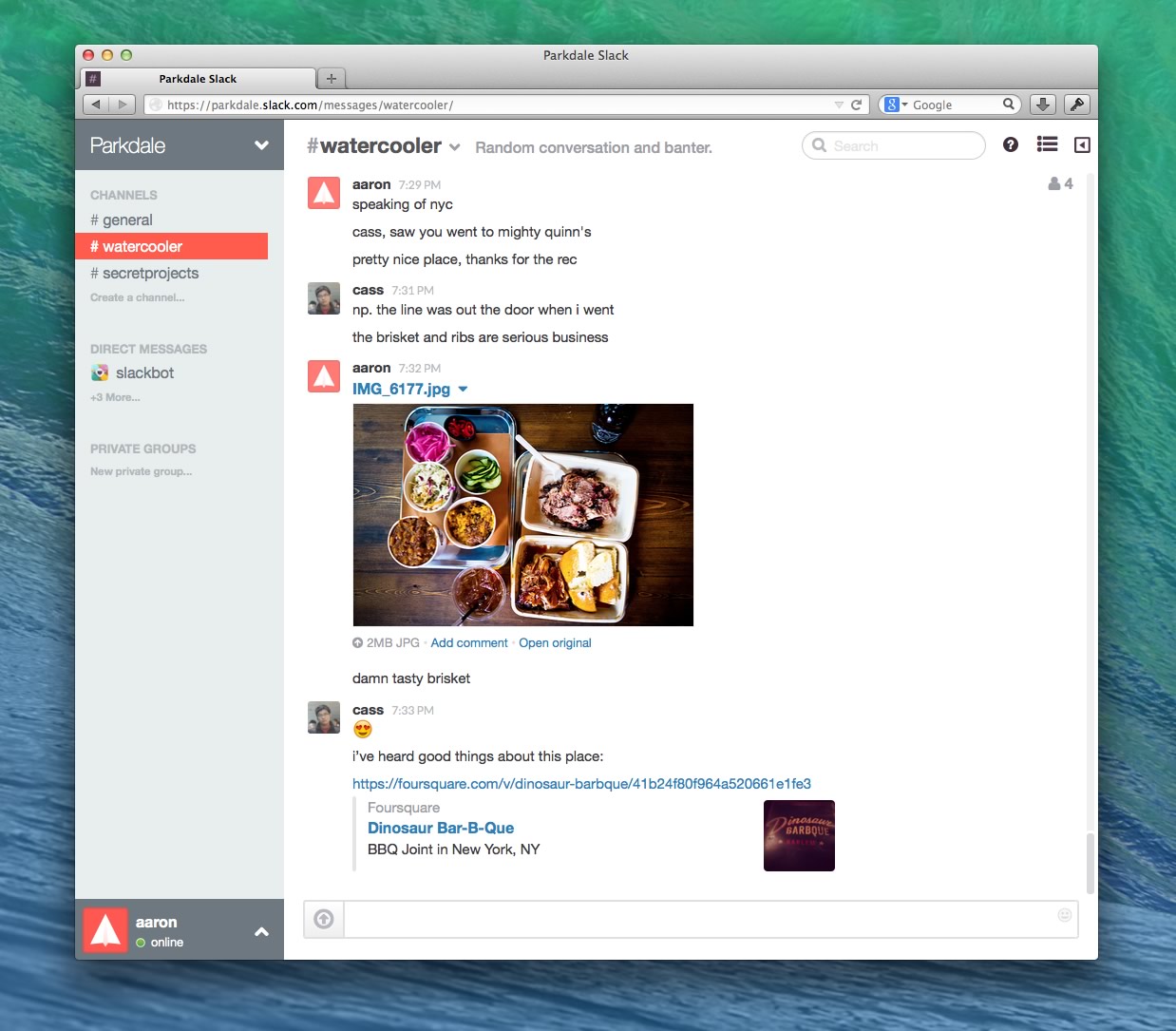Image resolution: width=1176 pixels, height=1031 pixels.
Task: Click the browser URL address field
Action: click(505, 105)
